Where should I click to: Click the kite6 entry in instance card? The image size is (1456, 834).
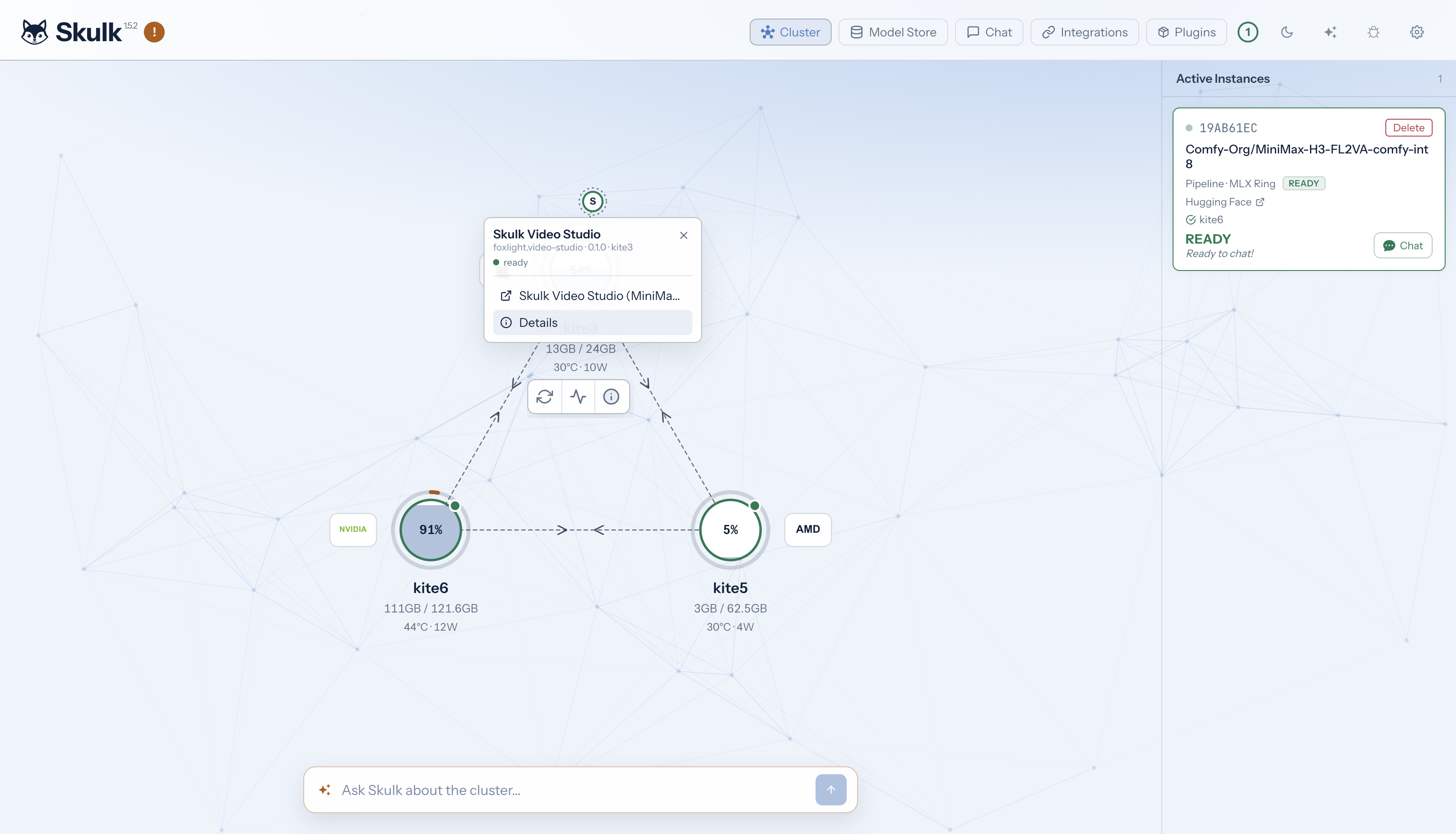(1204, 219)
